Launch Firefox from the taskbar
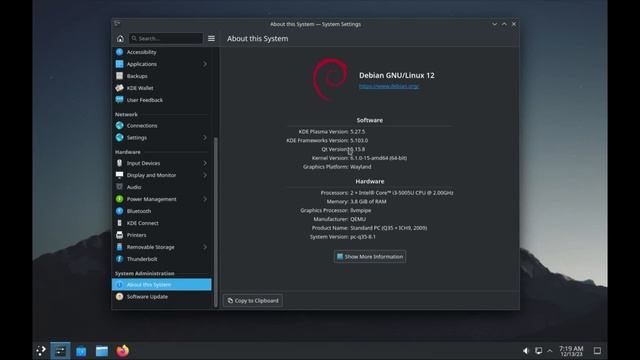Viewport: 640px width, 360px height. click(122, 351)
